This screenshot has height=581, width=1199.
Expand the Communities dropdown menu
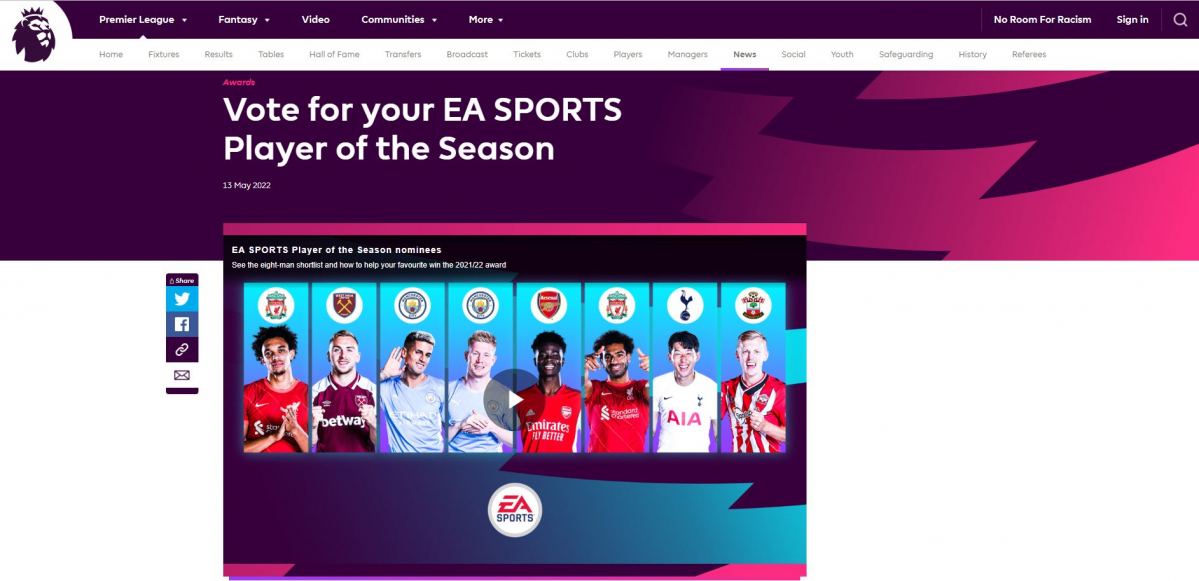[x=399, y=20]
